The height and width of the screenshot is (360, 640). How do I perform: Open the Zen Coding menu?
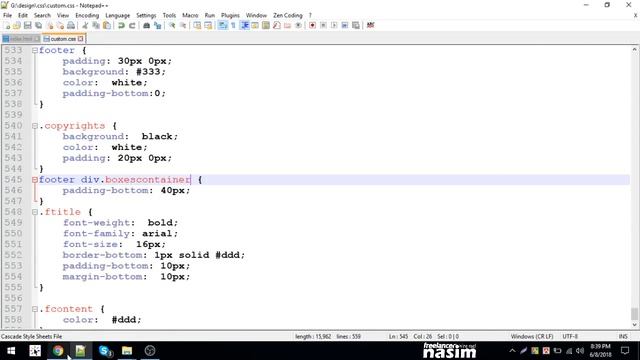[x=288, y=15]
